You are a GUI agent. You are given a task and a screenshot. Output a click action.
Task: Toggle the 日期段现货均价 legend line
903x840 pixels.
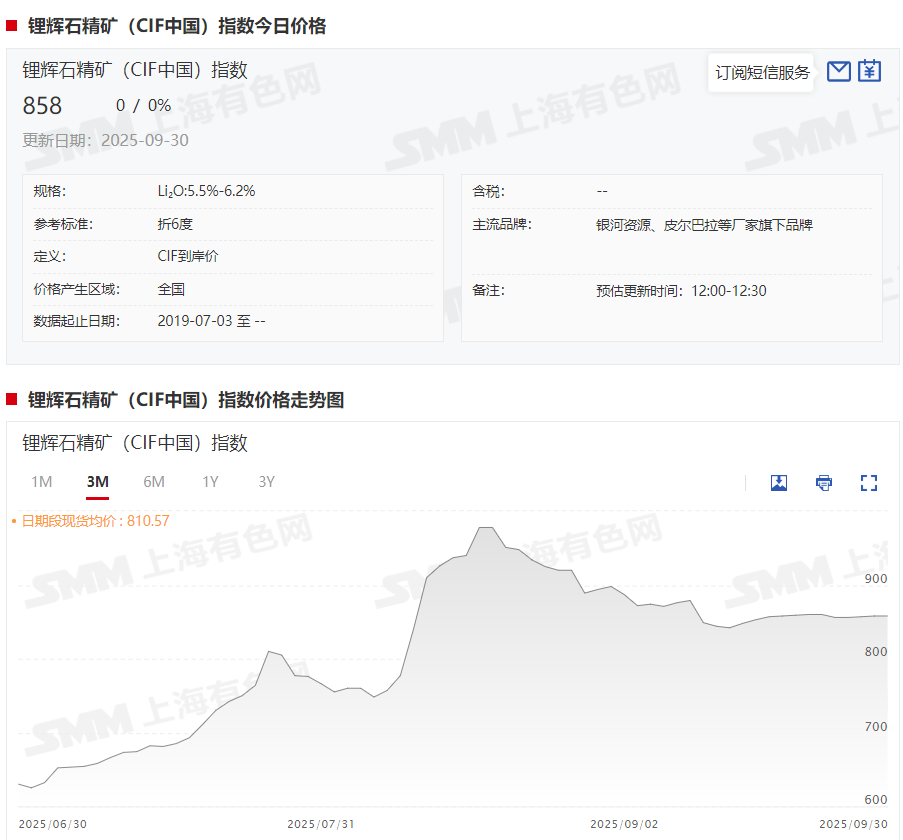[x=90, y=521]
